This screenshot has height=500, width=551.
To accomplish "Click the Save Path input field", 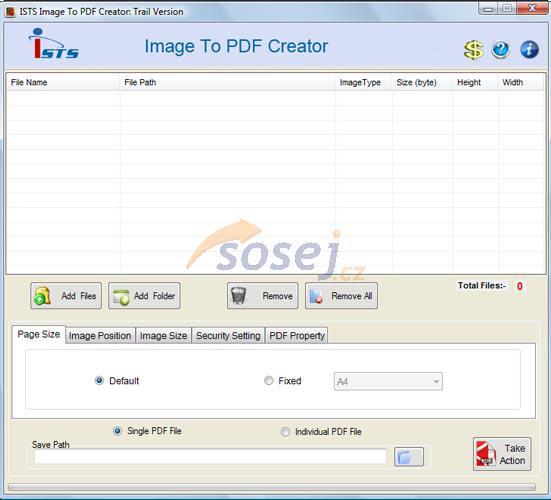I will pyautogui.click(x=210, y=456).
